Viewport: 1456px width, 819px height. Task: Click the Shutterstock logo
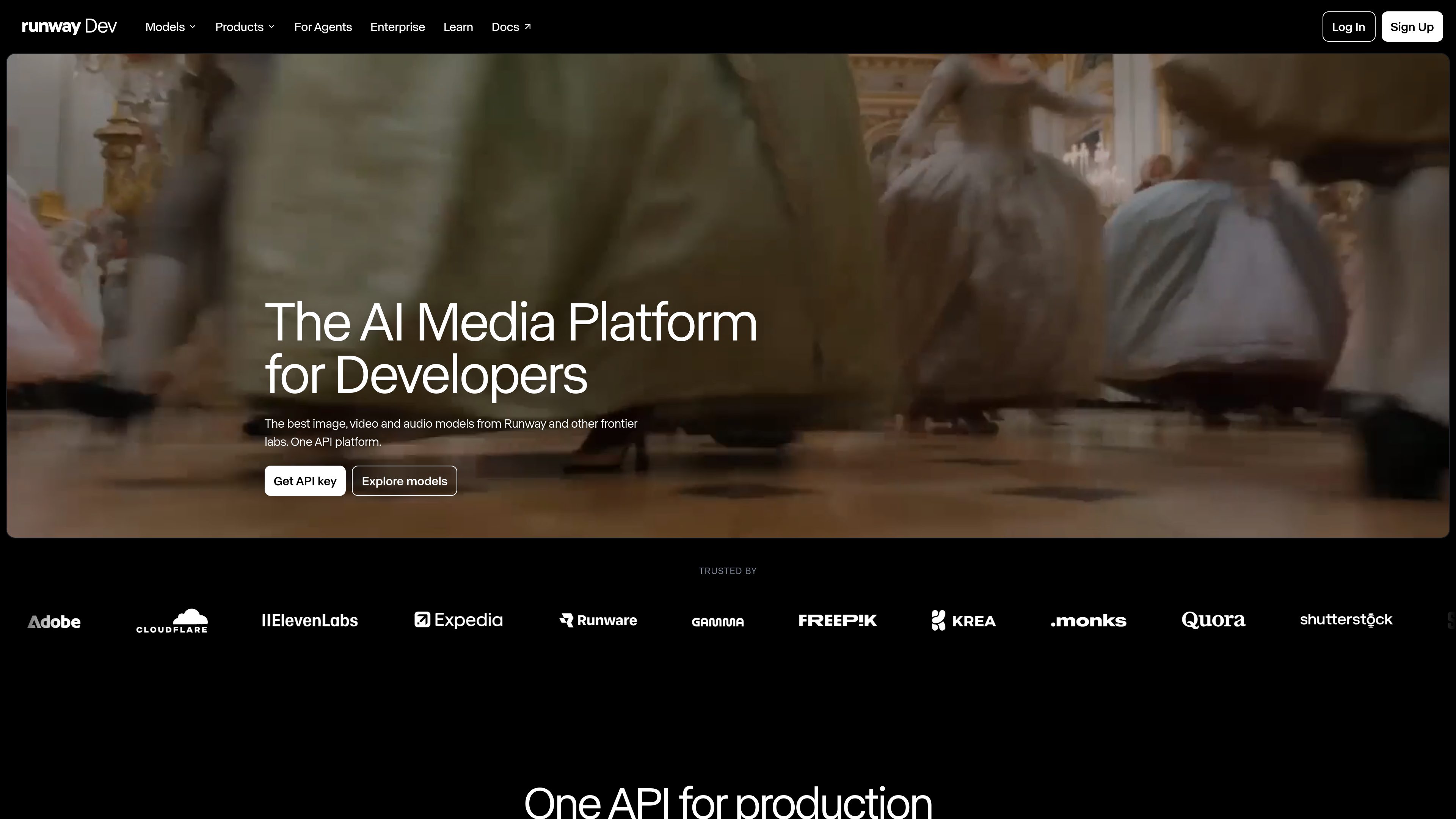[1346, 620]
